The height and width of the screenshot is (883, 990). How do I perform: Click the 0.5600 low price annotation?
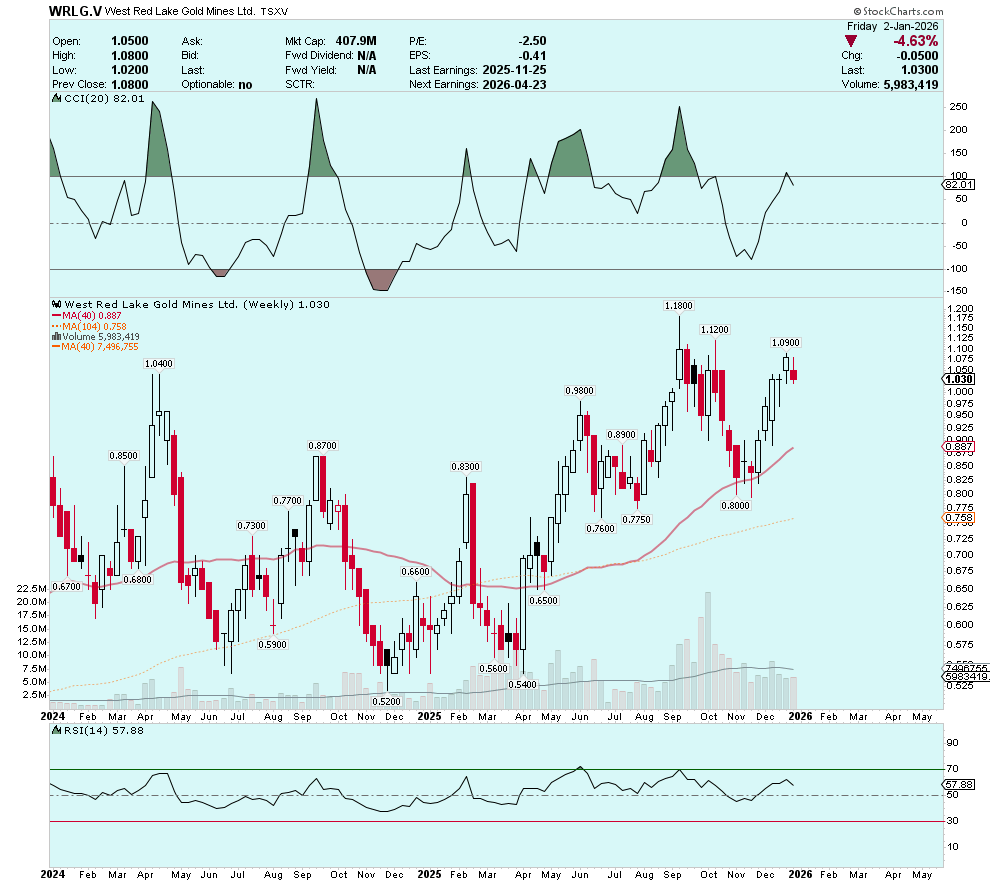493,668
